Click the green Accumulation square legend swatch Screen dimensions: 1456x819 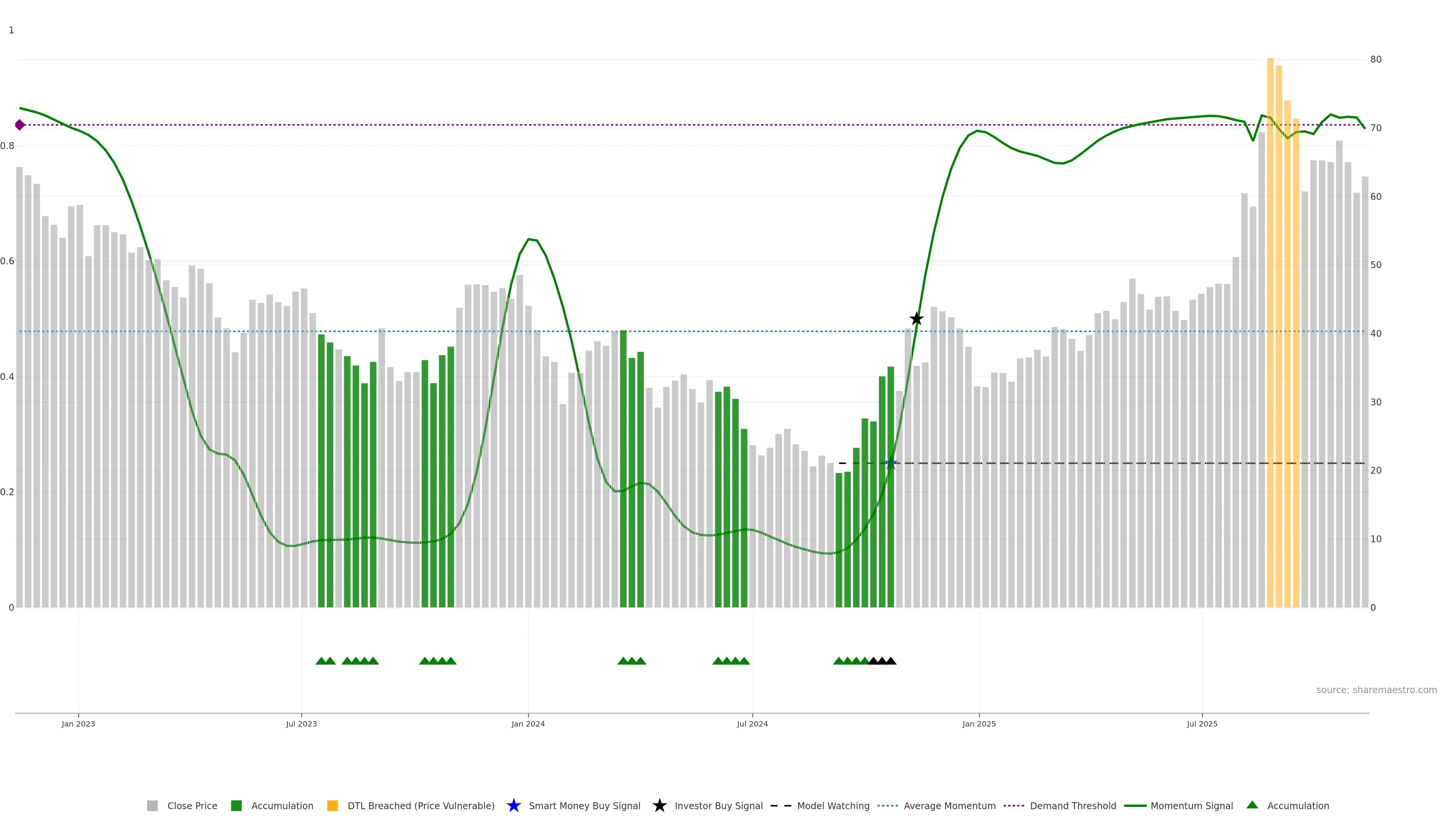click(x=236, y=805)
